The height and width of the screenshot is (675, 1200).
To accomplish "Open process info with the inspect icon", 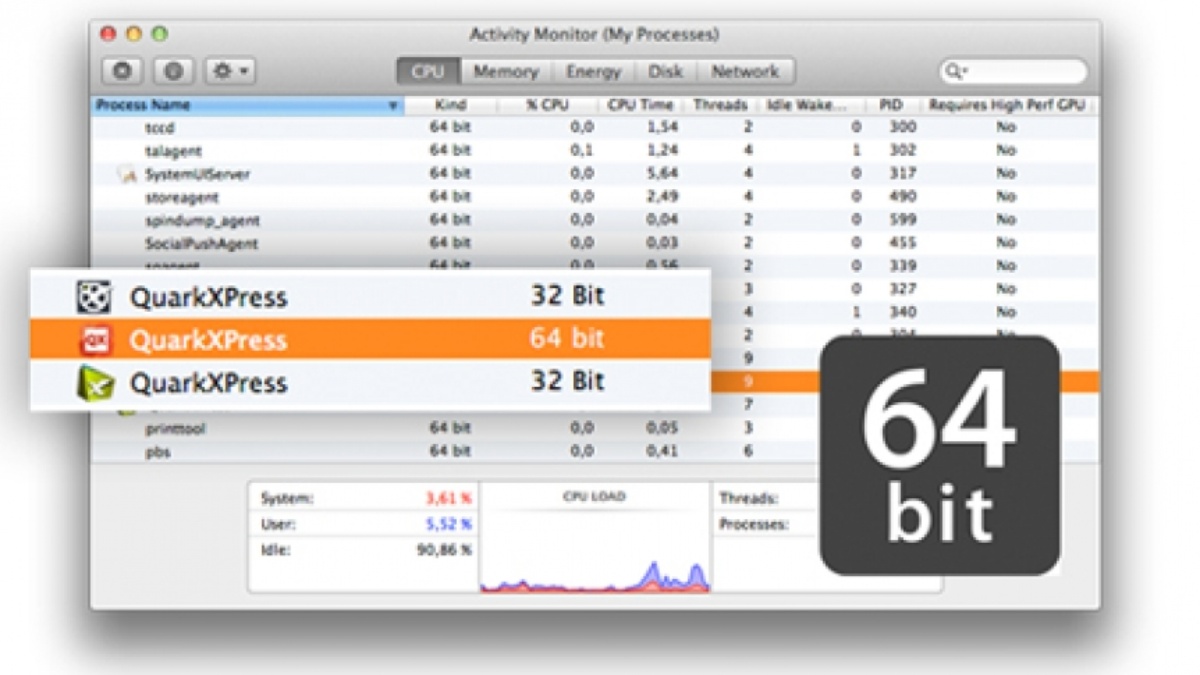I will coord(173,72).
